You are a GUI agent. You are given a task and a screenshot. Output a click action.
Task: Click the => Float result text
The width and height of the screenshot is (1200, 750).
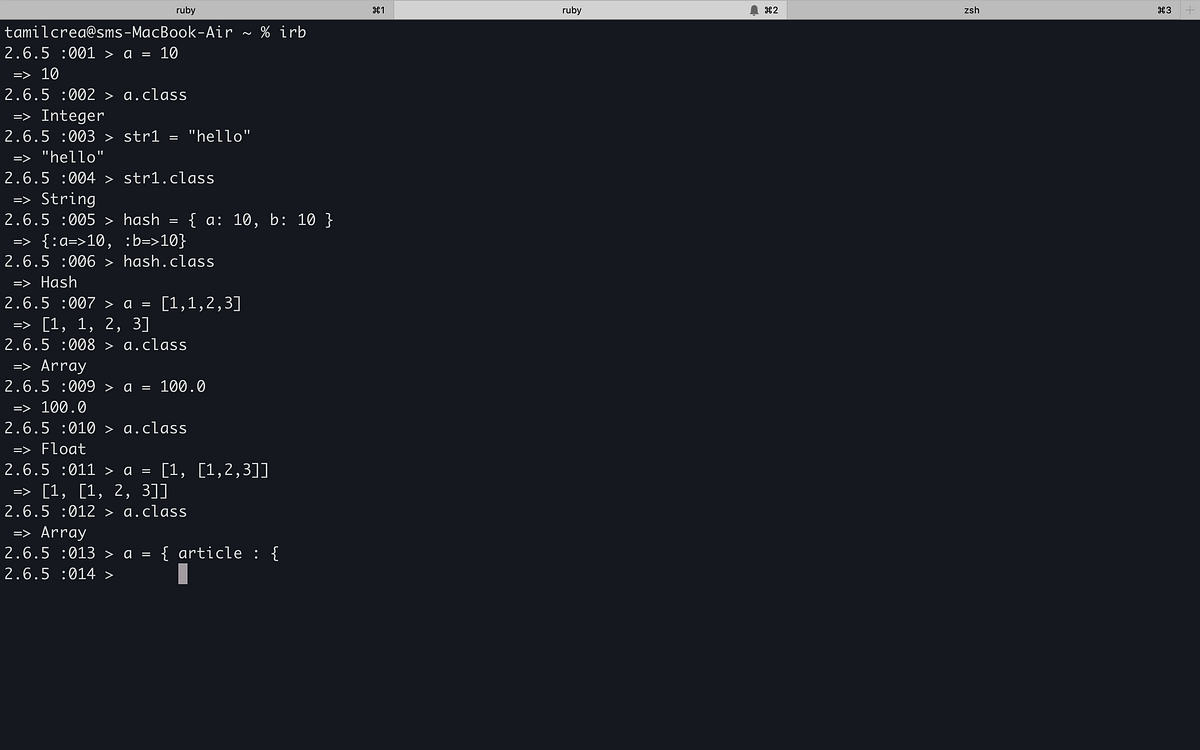[48, 448]
